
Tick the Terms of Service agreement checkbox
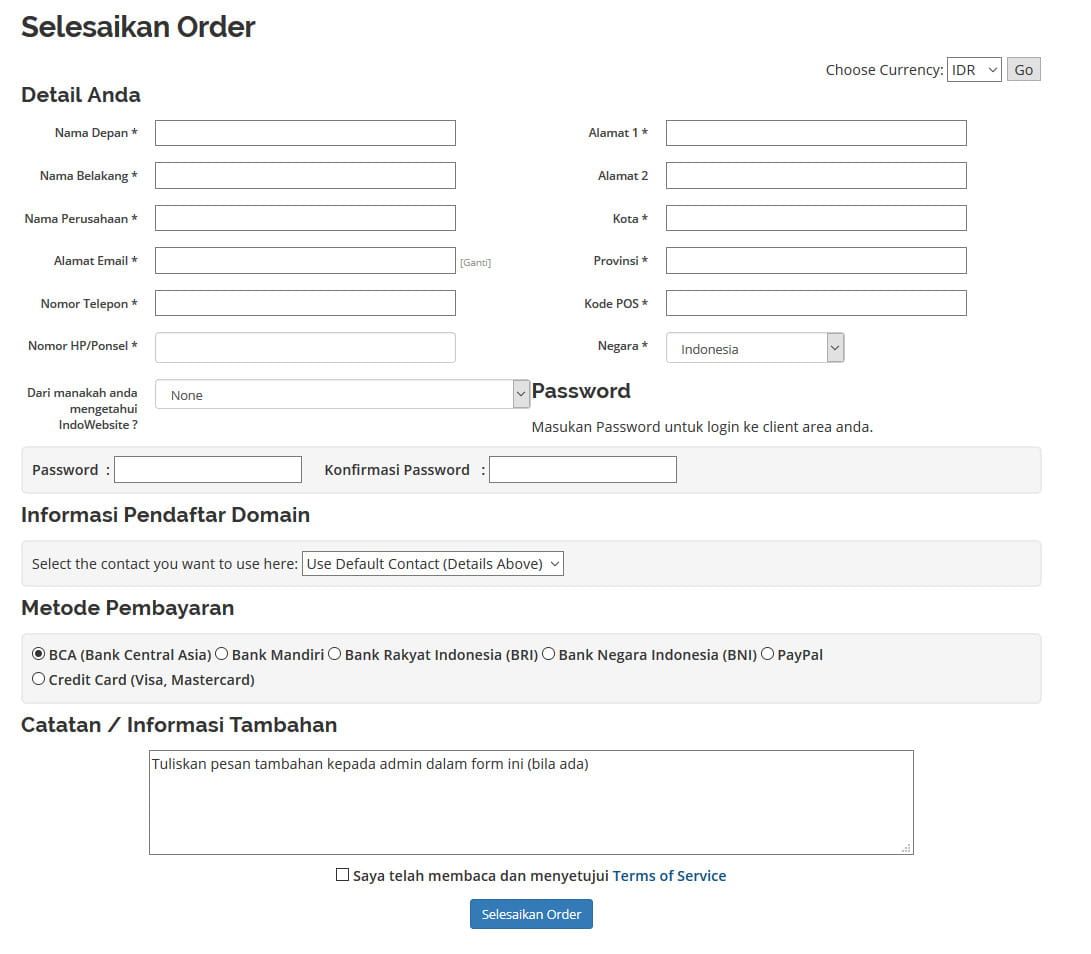click(343, 875)
